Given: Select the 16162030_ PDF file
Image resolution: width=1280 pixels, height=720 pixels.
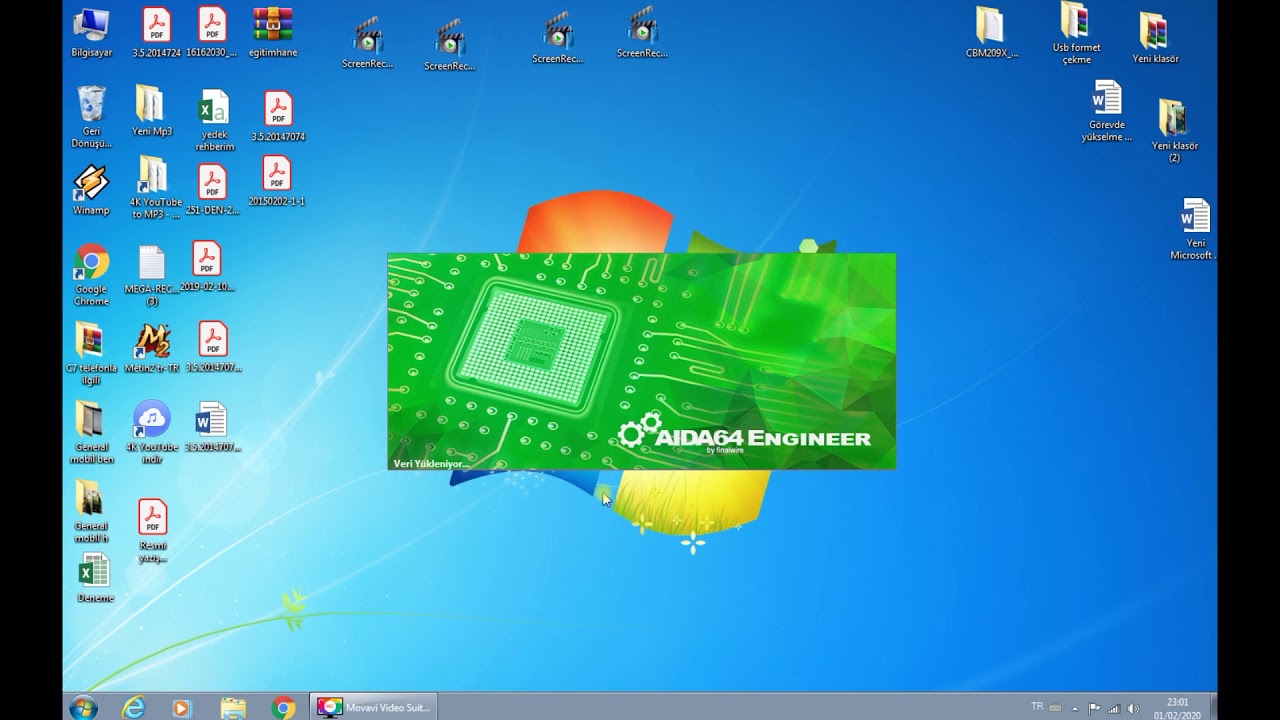Looking at the screenshot, I should (212, 33).
